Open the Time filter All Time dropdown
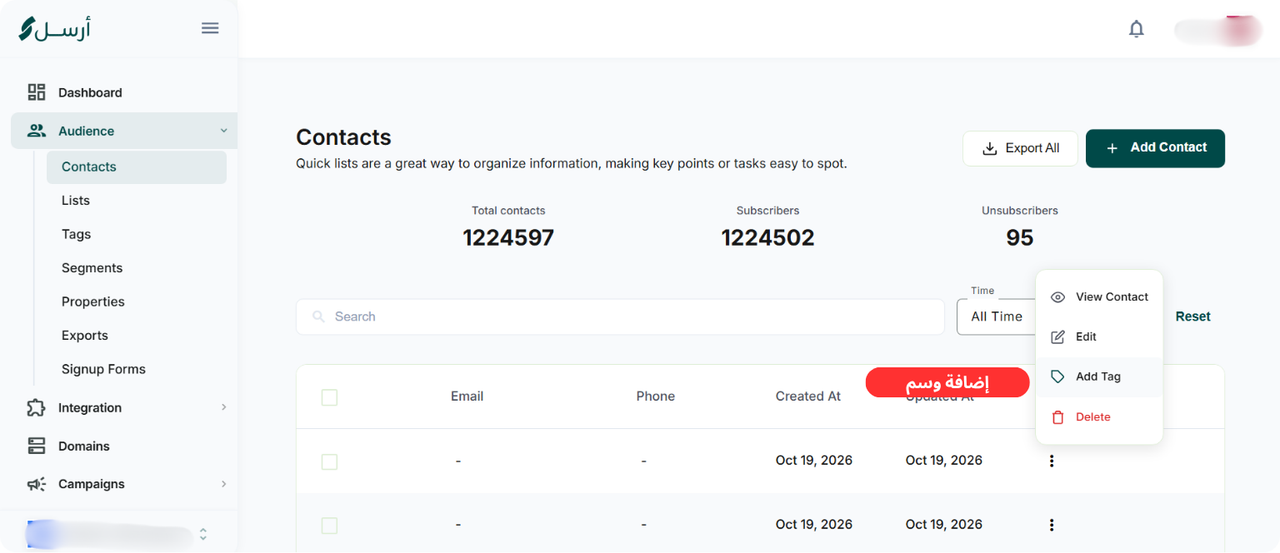This screenshot has width=1280, height=553. (997, 316)
